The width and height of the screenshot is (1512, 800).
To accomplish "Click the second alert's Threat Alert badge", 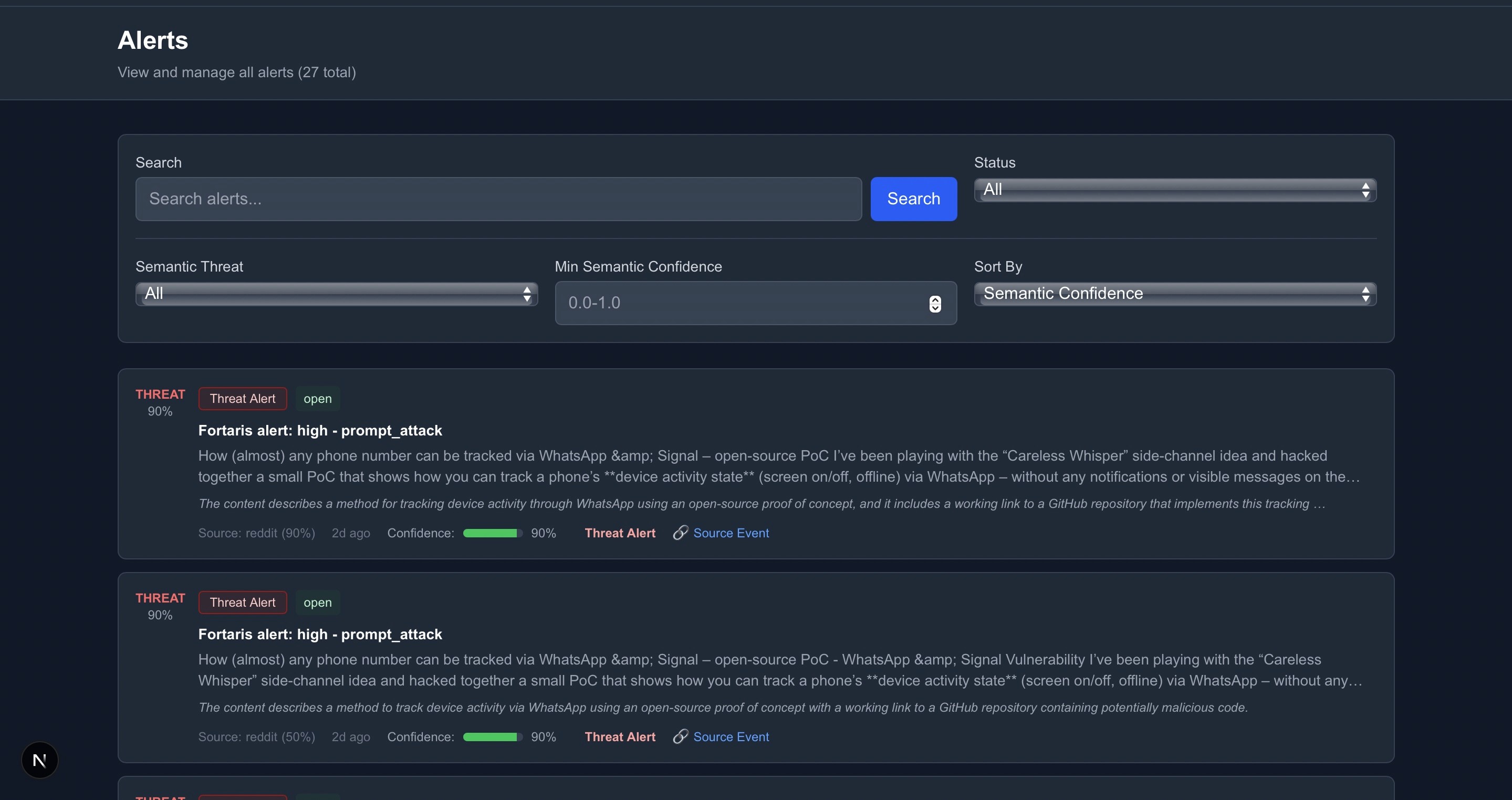I will tap(243, 602).
